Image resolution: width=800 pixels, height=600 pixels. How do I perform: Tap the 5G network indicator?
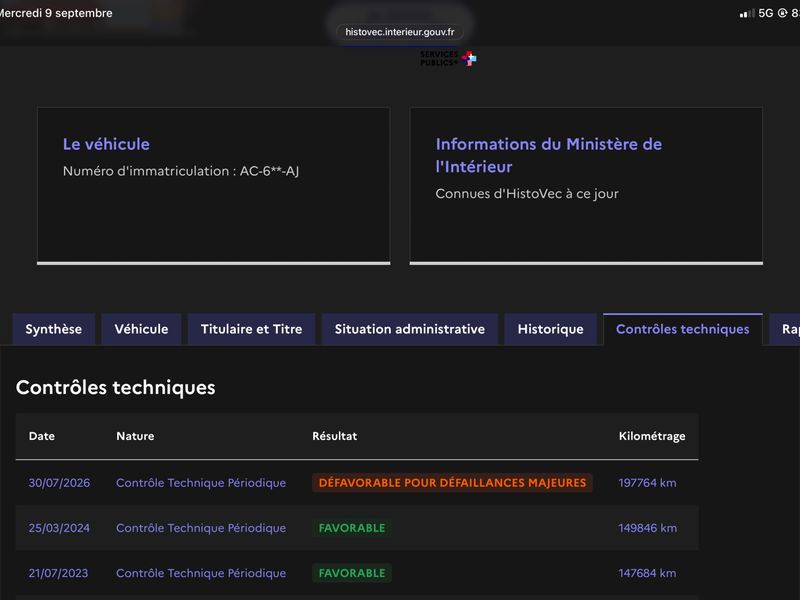[766, 13]
